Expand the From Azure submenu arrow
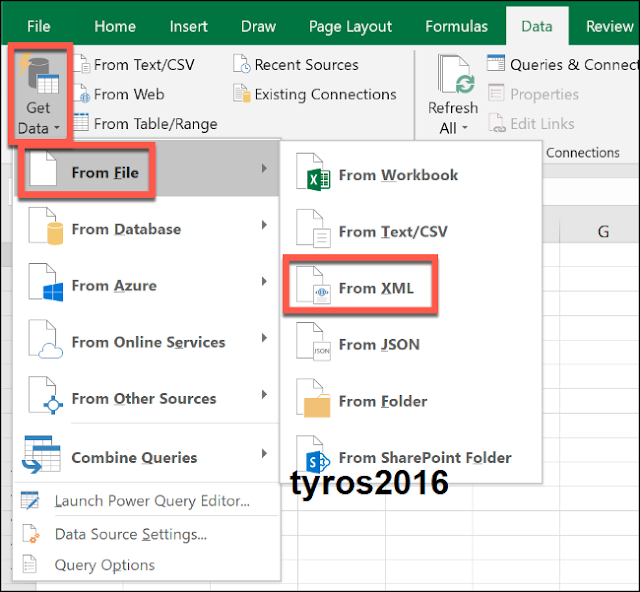Screen dimensions: 640x592 click(264, 281)
